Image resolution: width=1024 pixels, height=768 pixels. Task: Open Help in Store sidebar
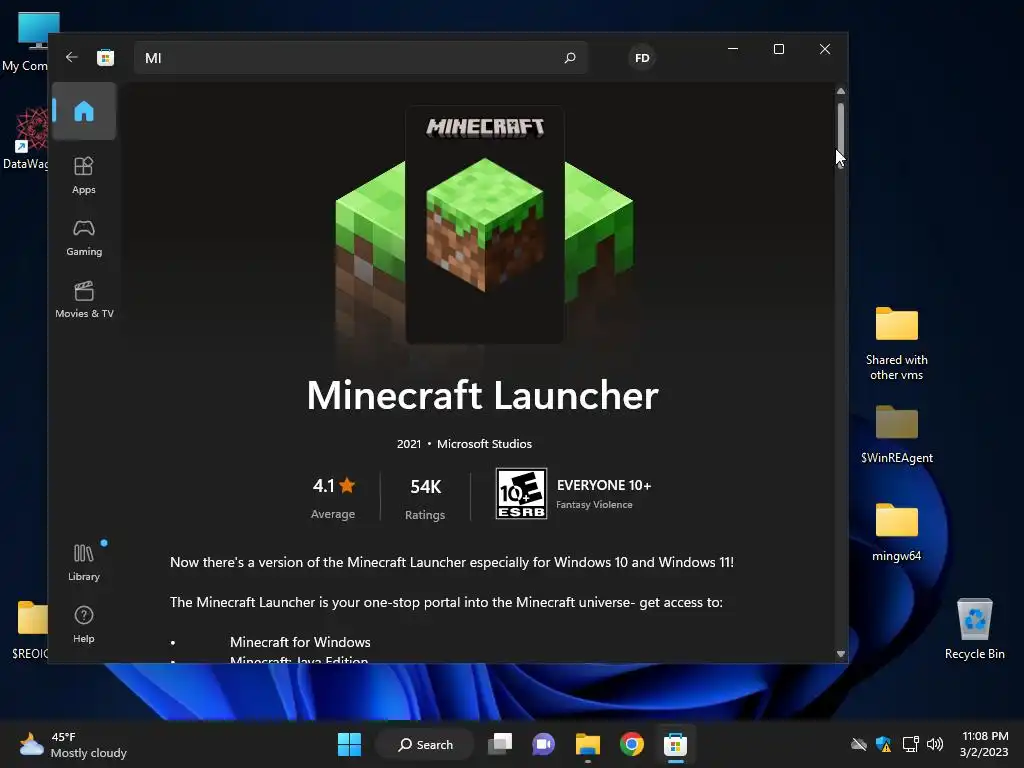click(84, 624)
